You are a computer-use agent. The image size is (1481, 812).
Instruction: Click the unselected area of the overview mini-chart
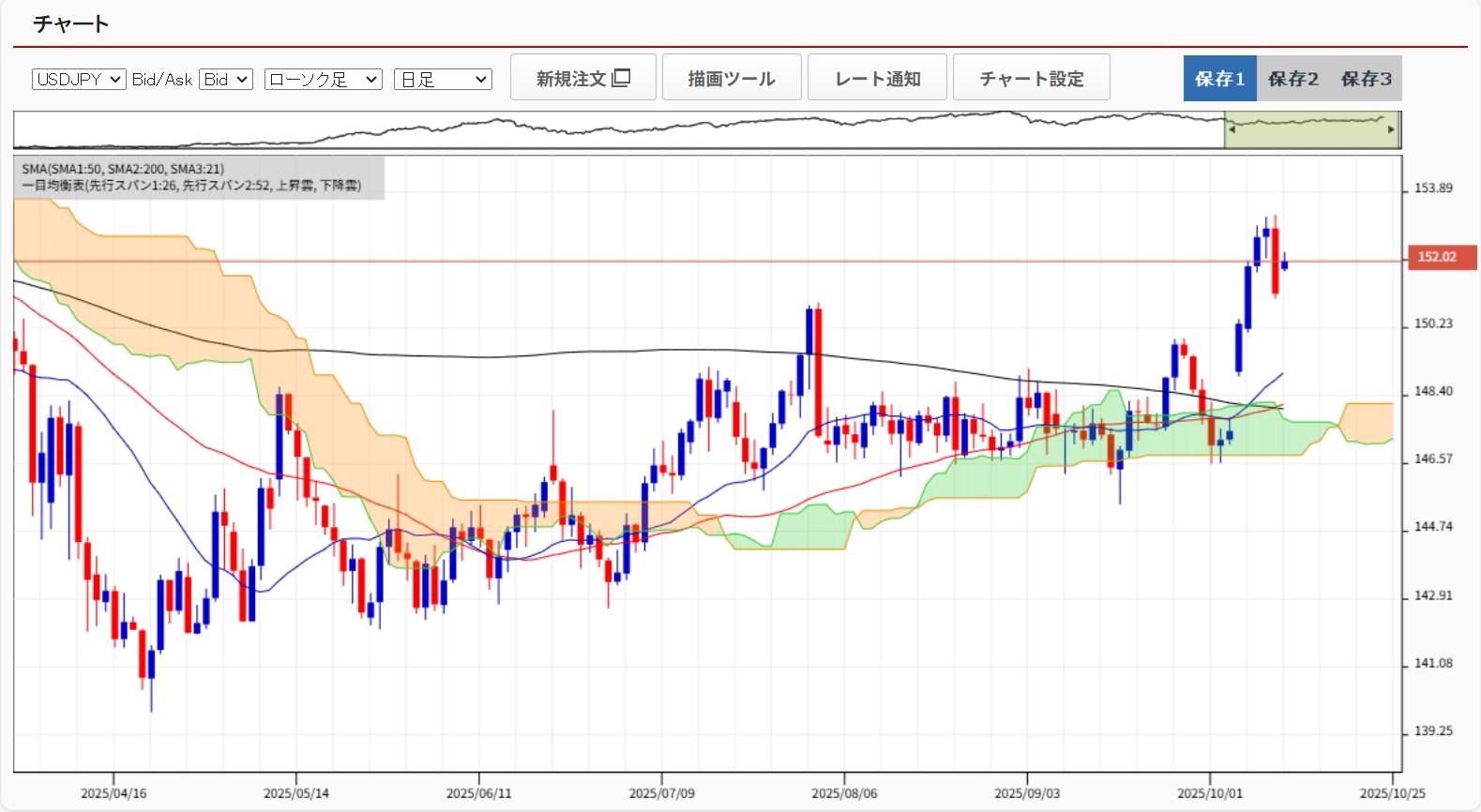pyautogui.click(x=619, y=131)
